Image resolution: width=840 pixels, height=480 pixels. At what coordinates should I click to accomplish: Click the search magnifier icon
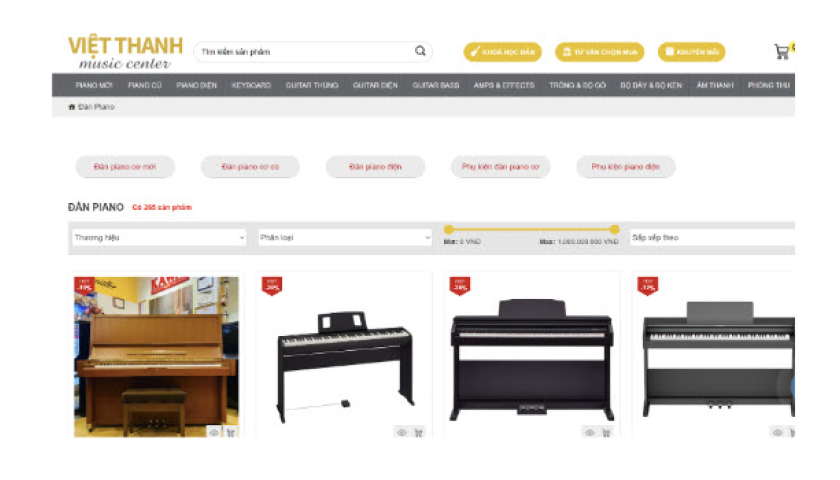(421, 51)
